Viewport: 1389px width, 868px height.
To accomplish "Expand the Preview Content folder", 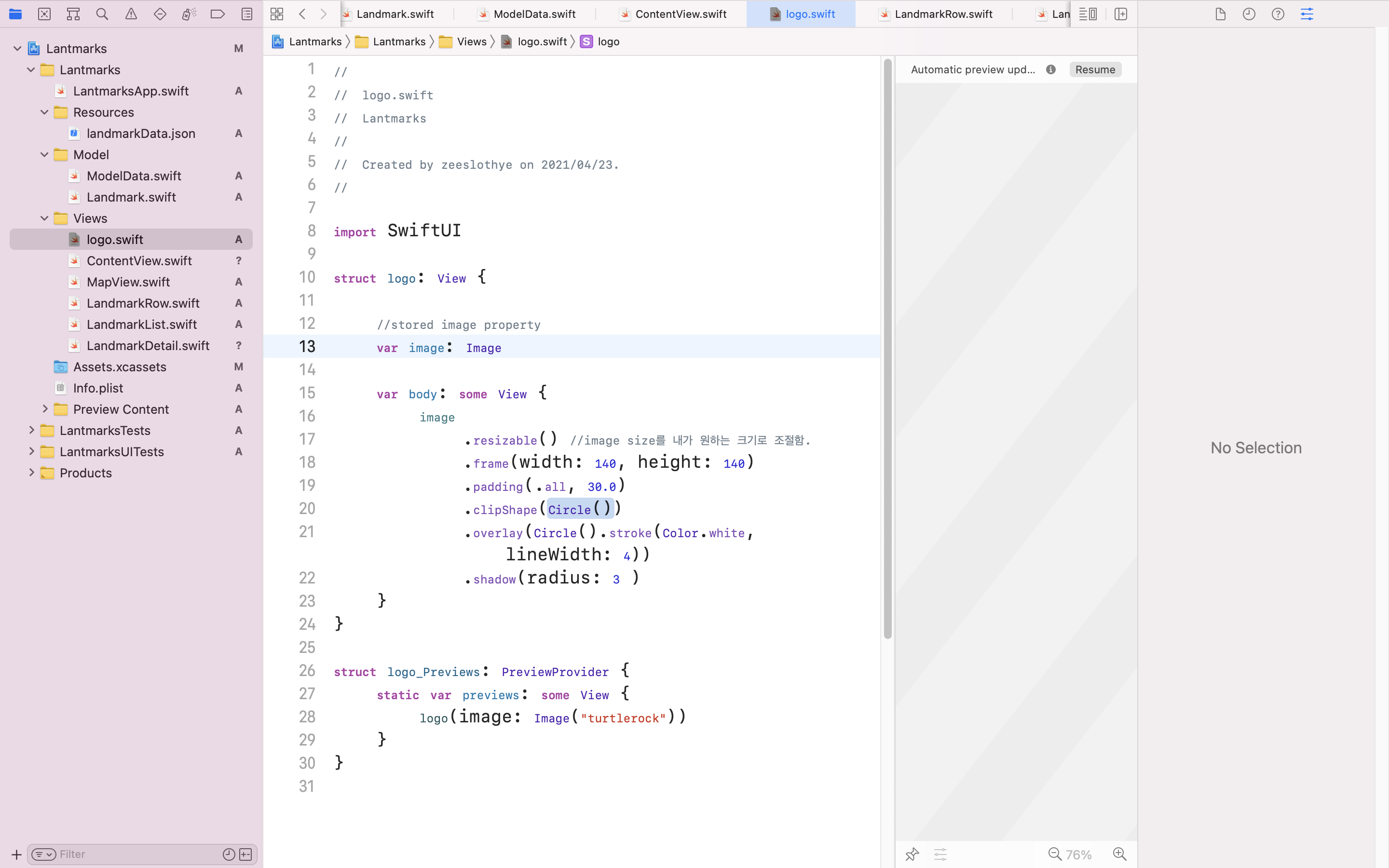I will coord(44,409).
